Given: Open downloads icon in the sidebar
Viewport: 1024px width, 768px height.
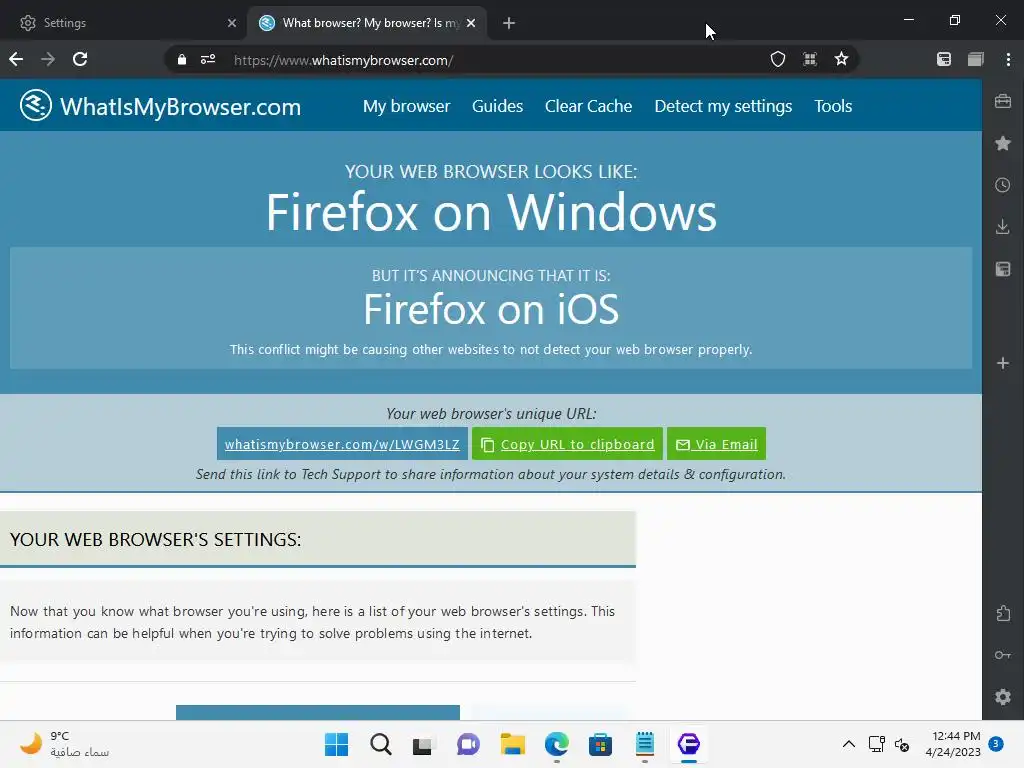Looking at the screenshot, I should pyautogui.click(x=1003, y=227).
